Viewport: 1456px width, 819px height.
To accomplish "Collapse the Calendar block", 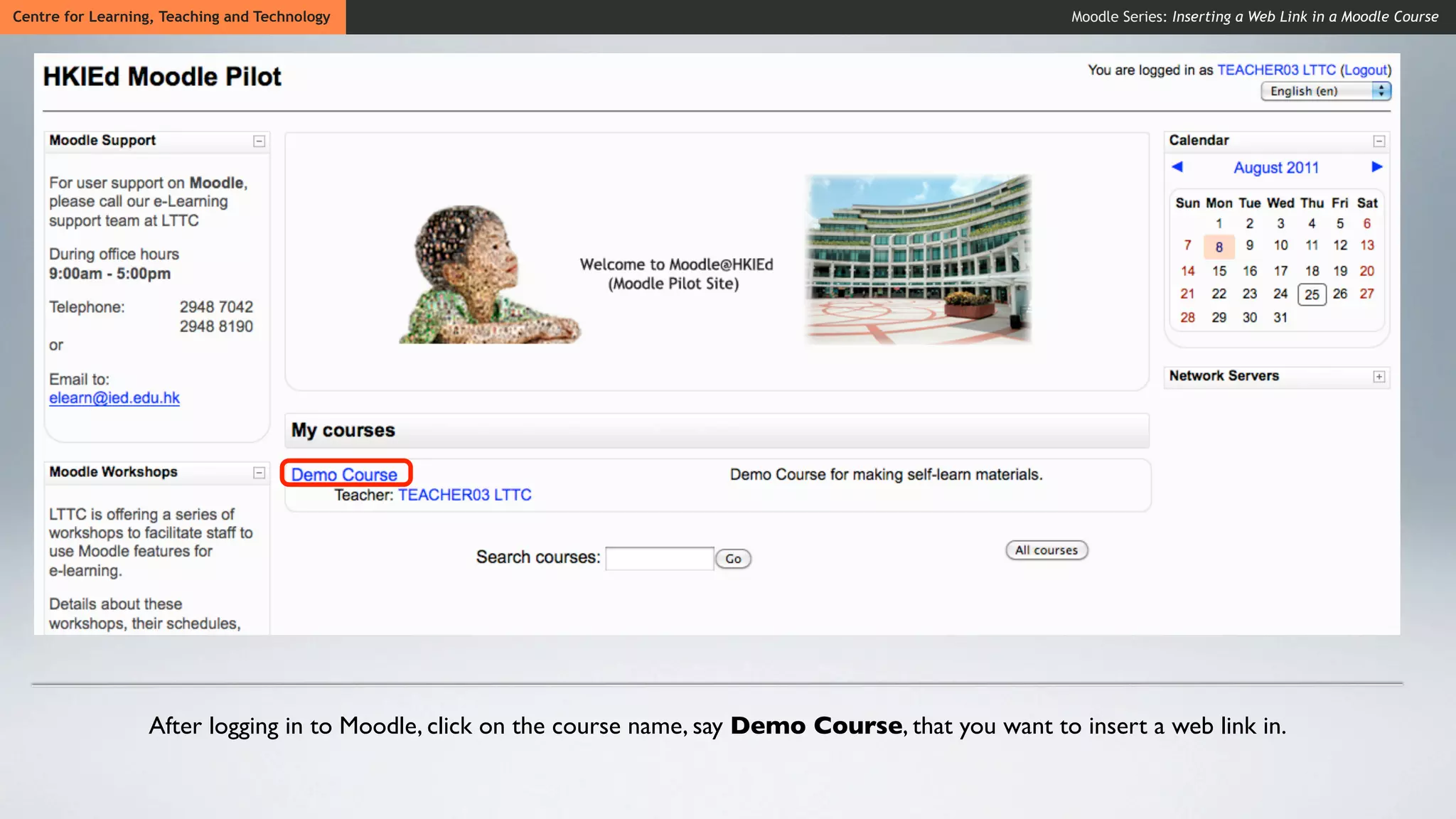I will pyautogui.click(x=1379, y=141).
